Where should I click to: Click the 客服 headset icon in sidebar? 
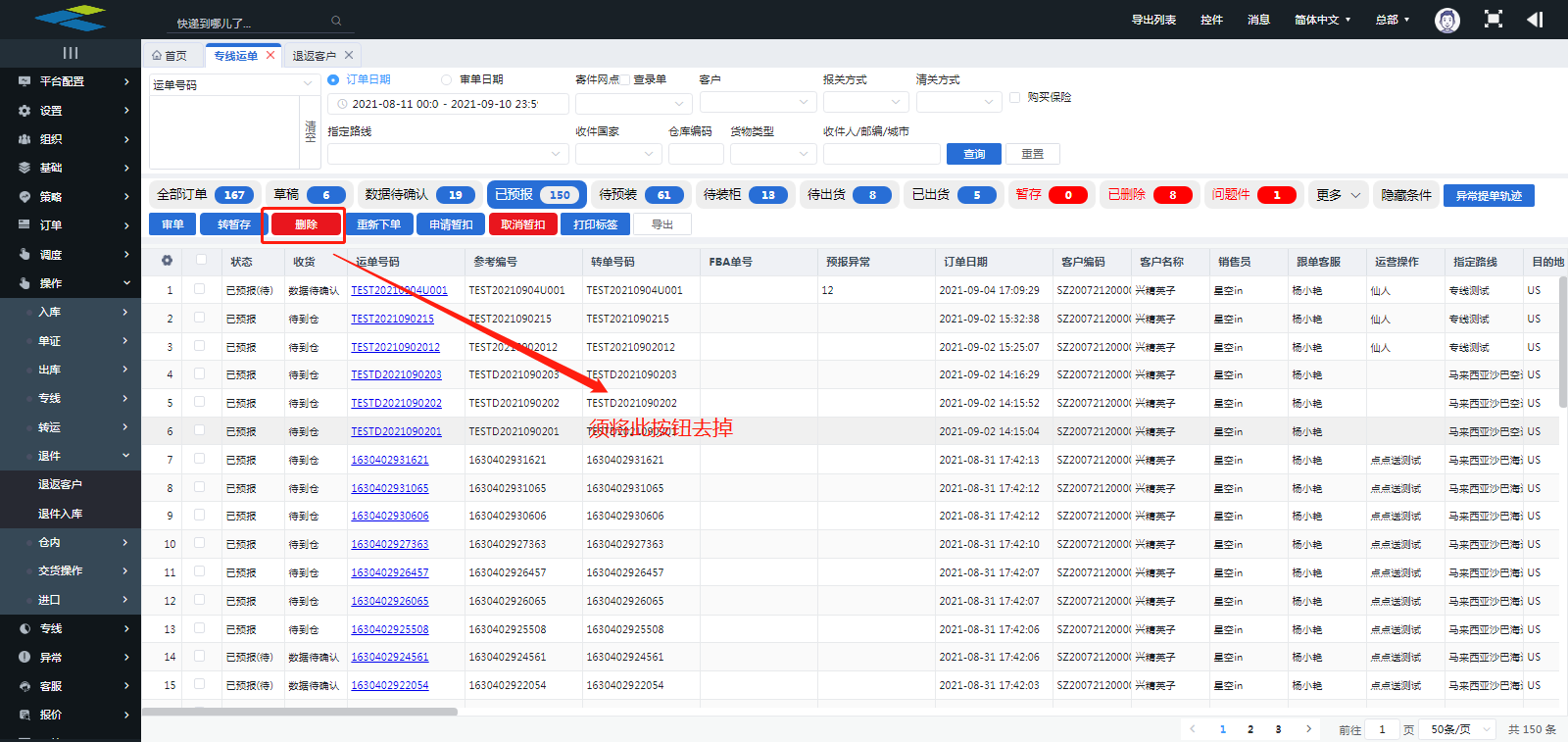[x=24, y=686]
